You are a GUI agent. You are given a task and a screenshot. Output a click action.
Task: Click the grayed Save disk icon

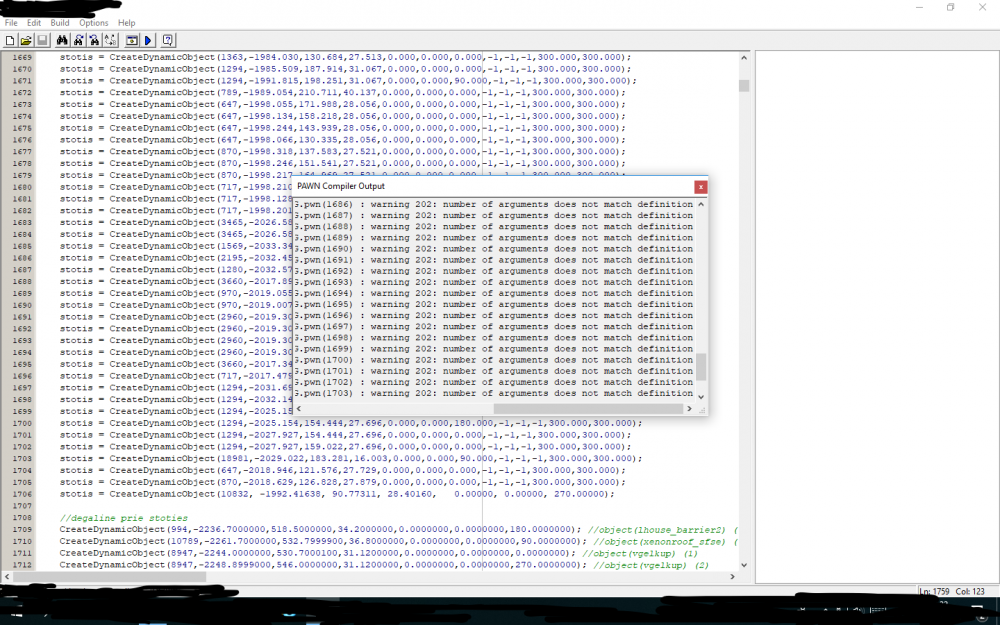point(42,40)
